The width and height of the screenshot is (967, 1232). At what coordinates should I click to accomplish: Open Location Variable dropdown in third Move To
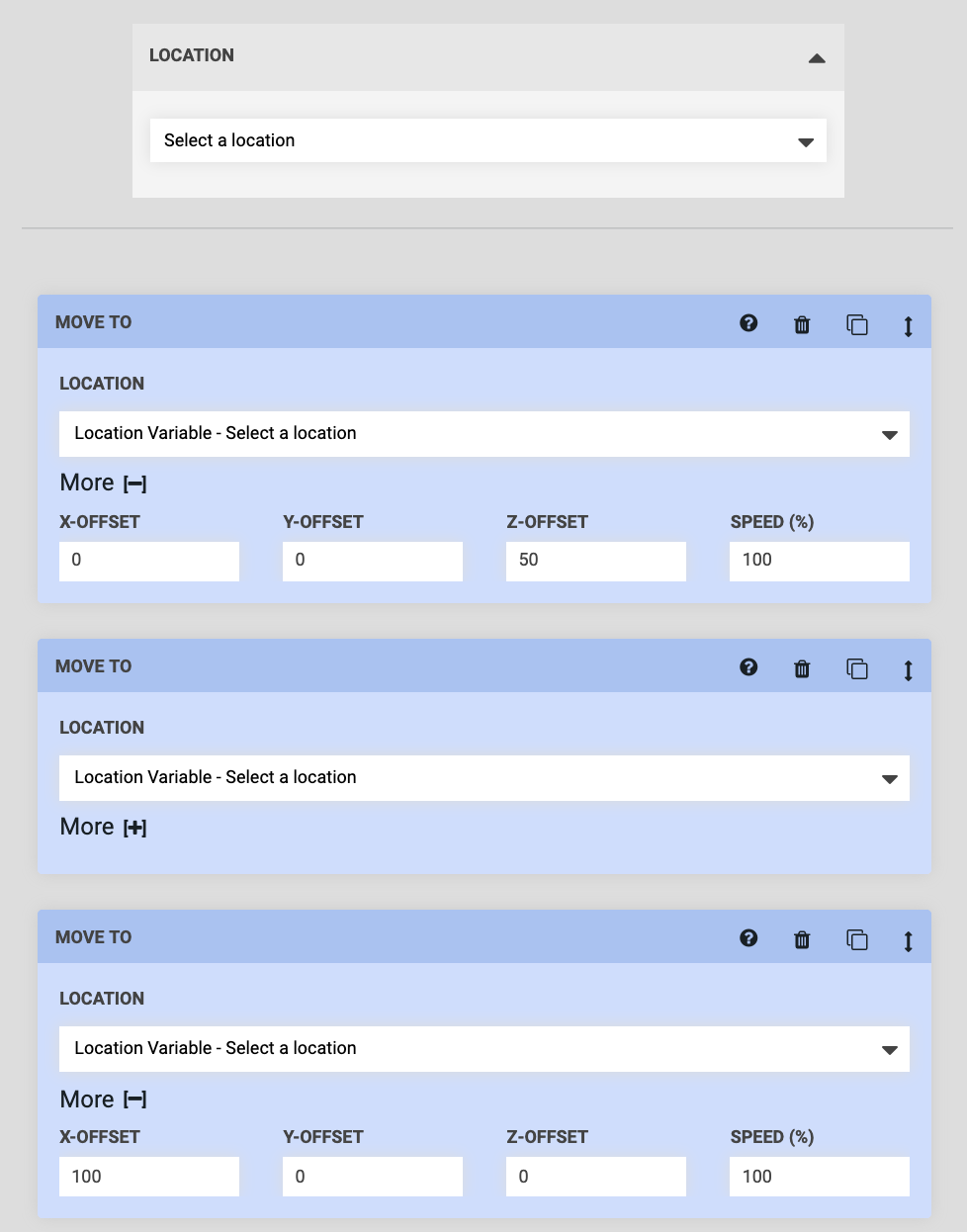(484, 1048)
